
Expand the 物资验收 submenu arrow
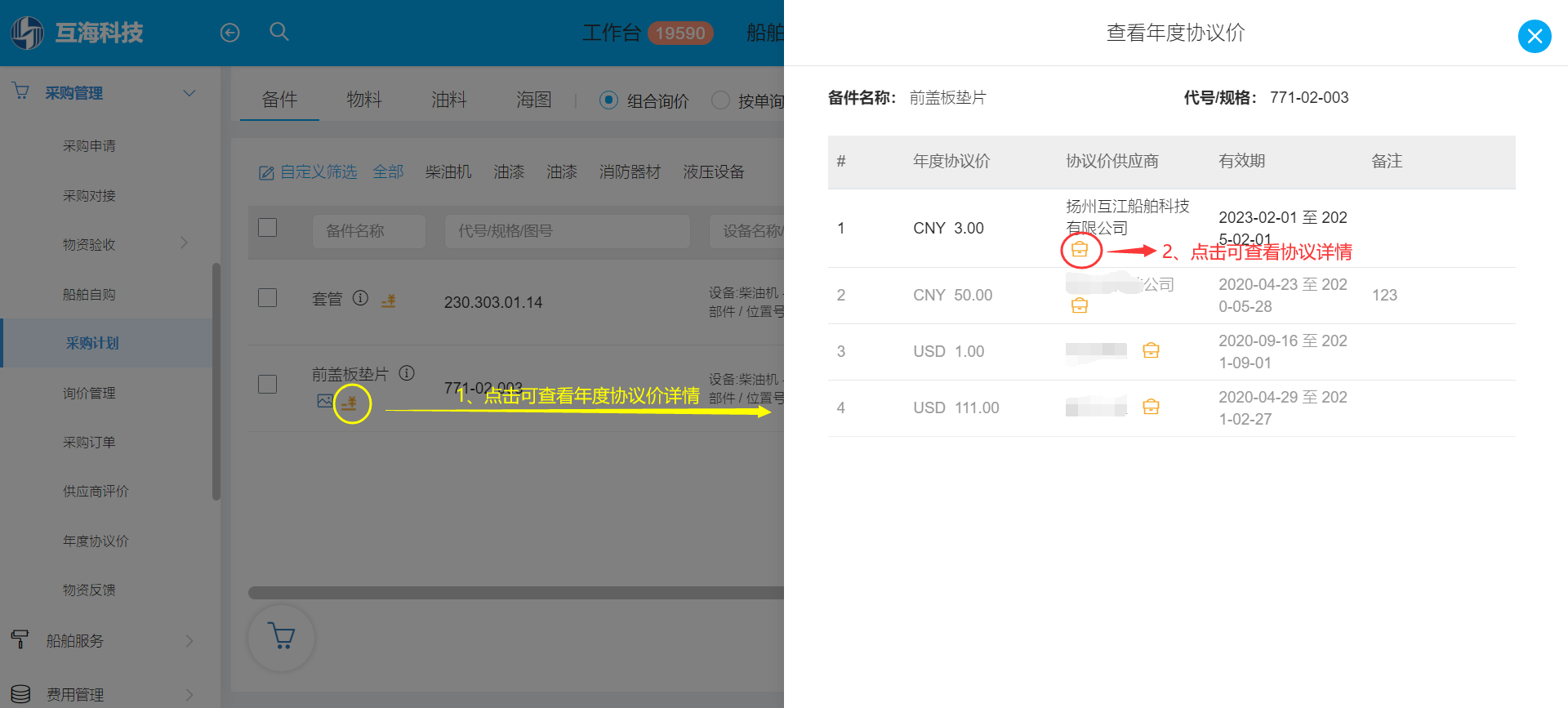[x=184, y=243]
